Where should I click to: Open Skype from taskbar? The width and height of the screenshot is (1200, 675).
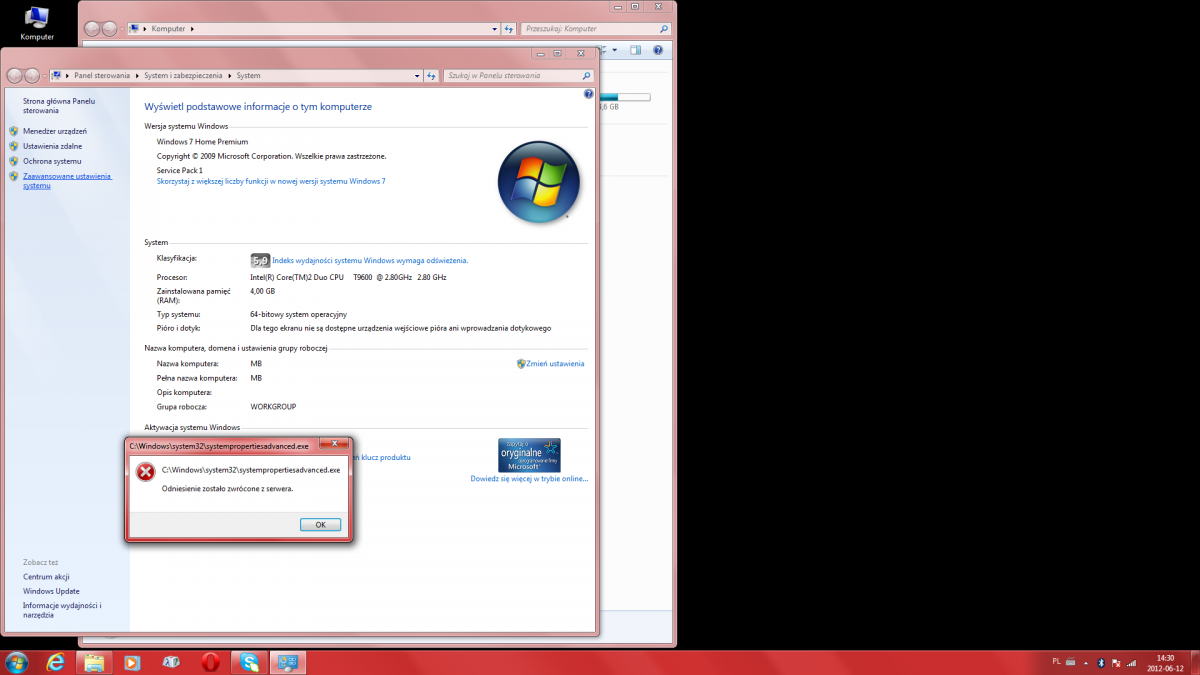point(249,662)
